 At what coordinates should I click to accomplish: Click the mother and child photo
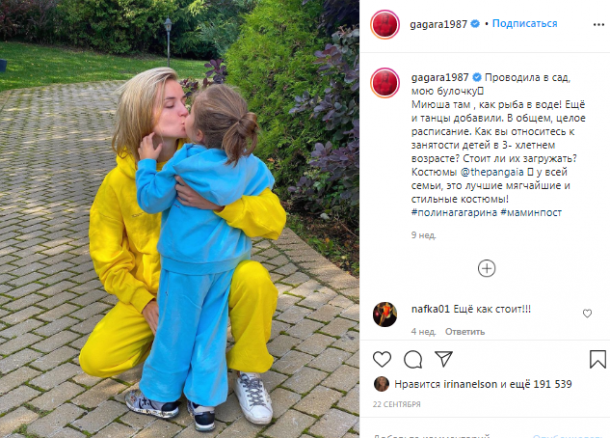179,219
